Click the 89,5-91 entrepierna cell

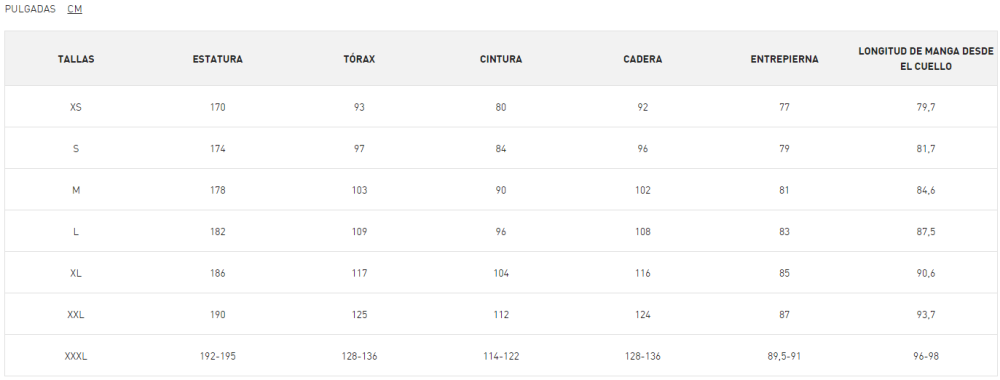click(x=784, y=356)
